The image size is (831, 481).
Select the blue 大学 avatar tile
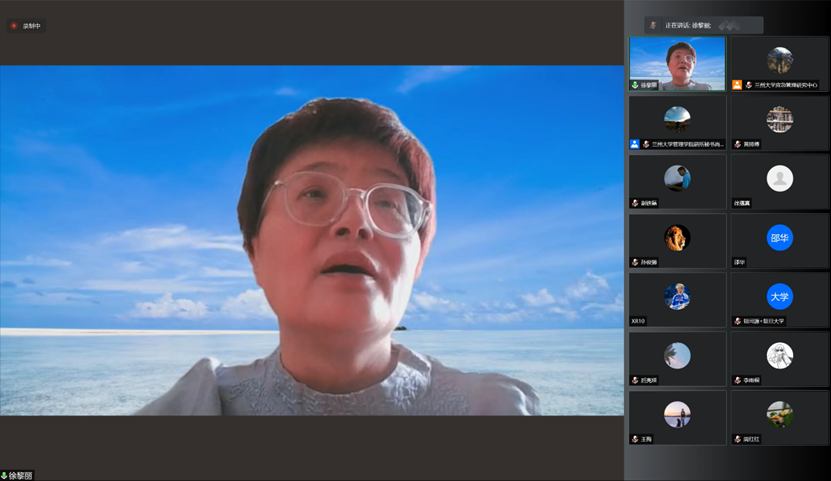click(x=779, y=296)
